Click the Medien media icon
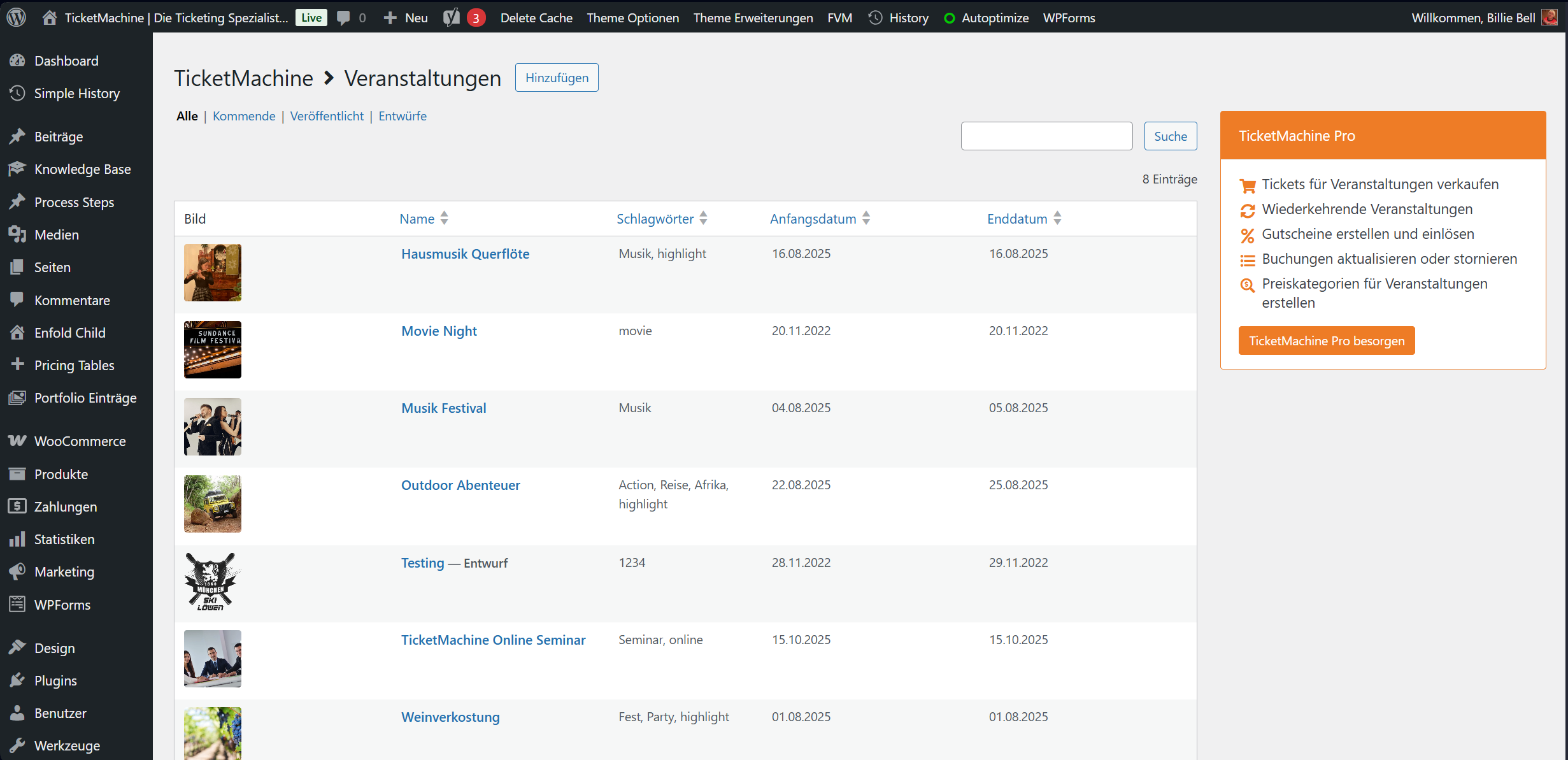 tap(17, 234)
